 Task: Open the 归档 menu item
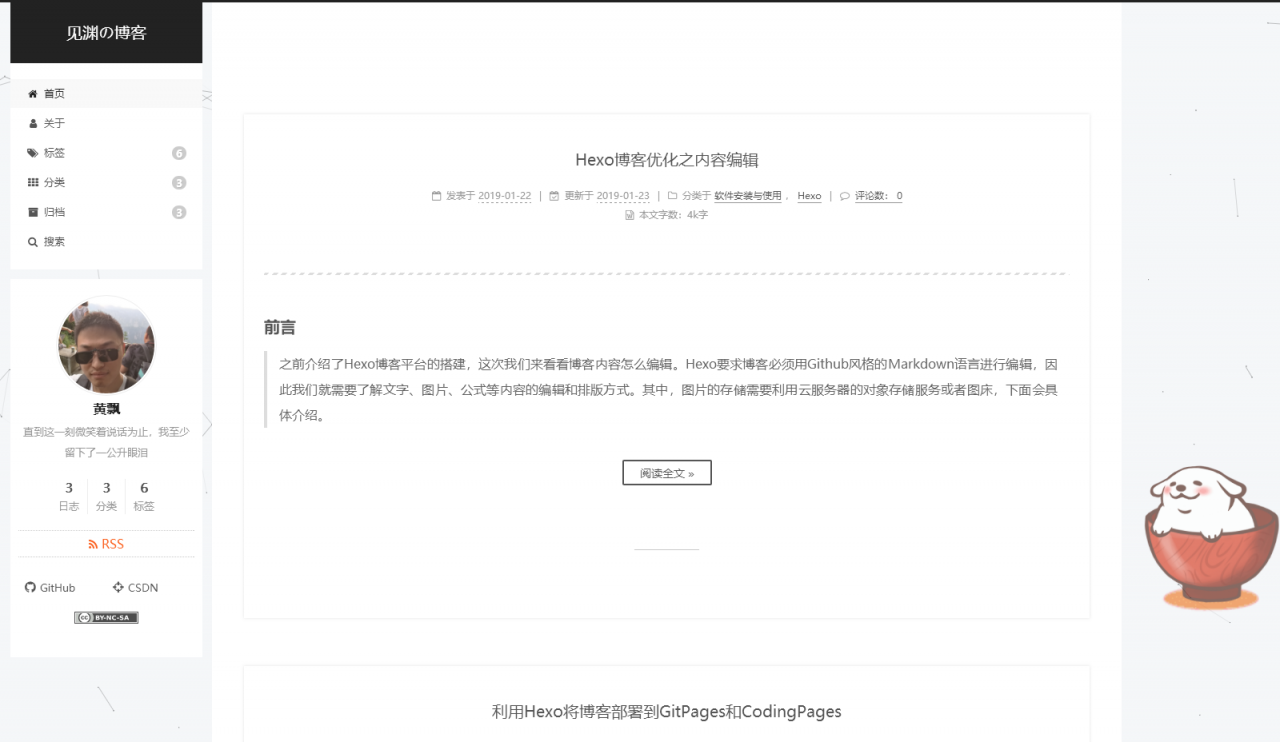pyautogui.click(x=106, y=212)
